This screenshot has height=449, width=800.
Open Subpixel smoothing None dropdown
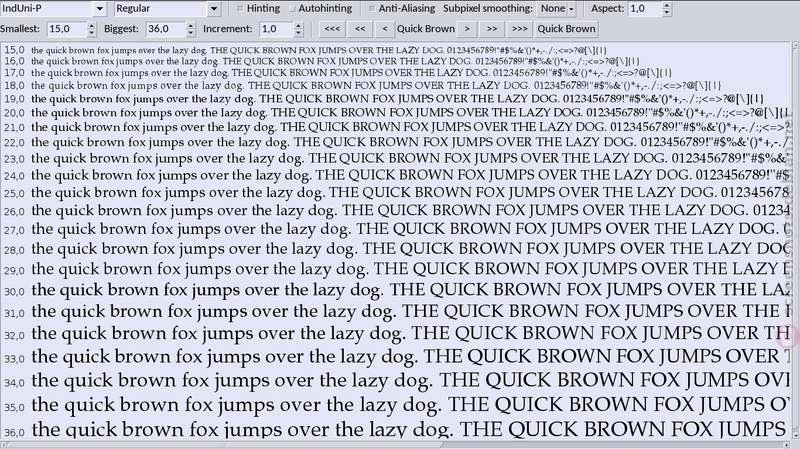tap(557, 9)
